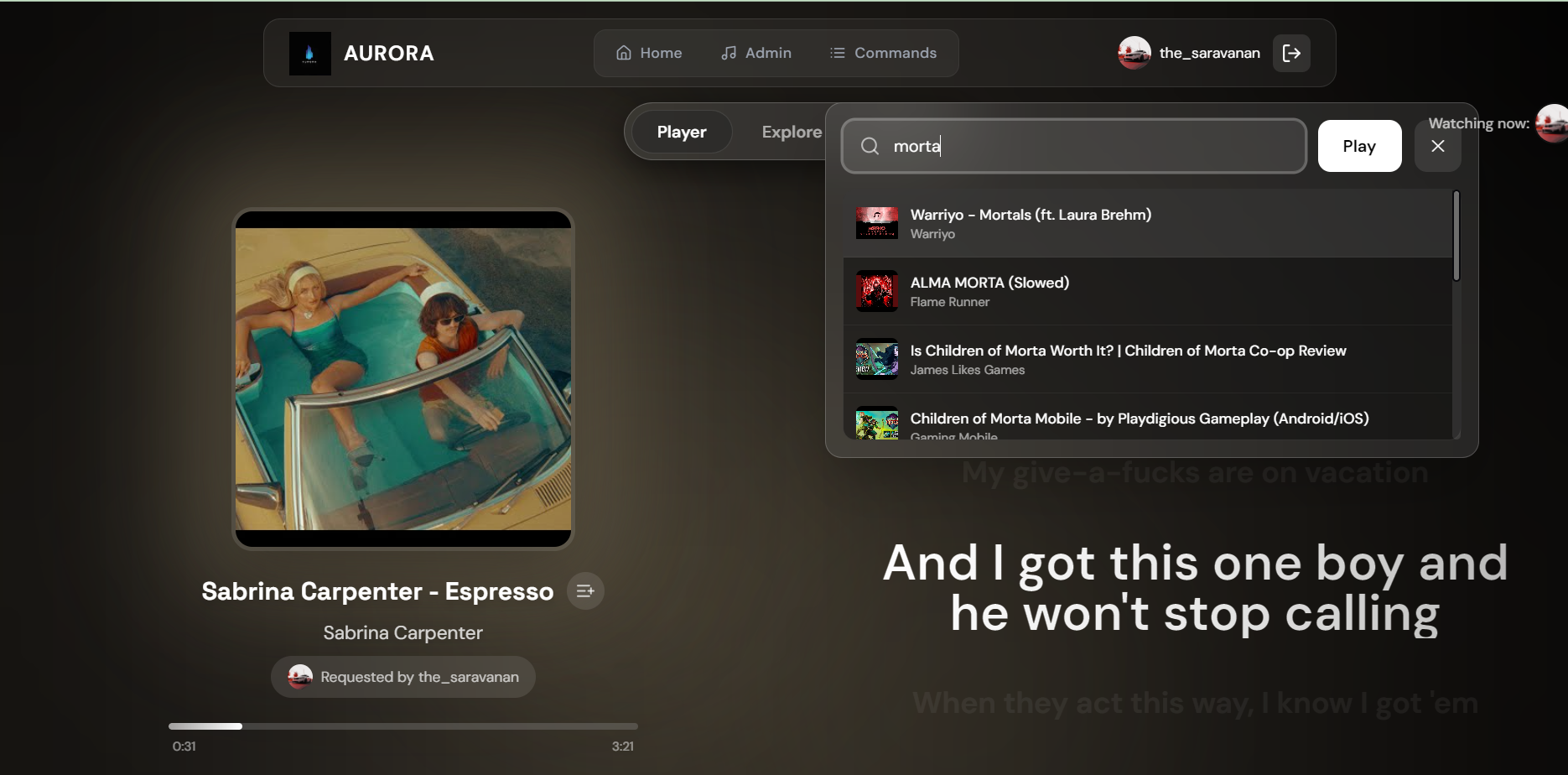Click the requester avatar in Requested badge

(x=300, y=676)
